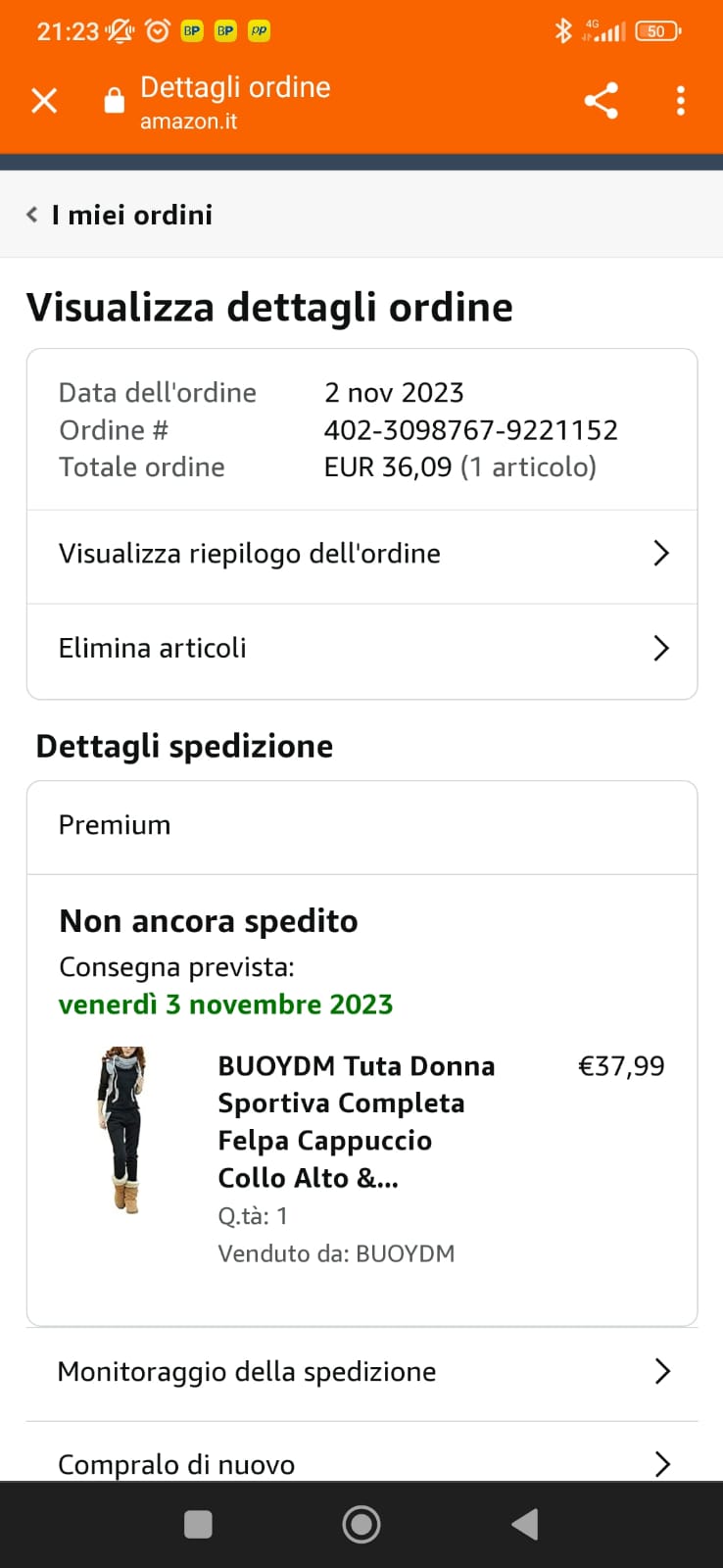This screenshot has height=1568, width=723.
Task: Tap the back chevron beside I miei ordini
Action: tap(32, 215)
